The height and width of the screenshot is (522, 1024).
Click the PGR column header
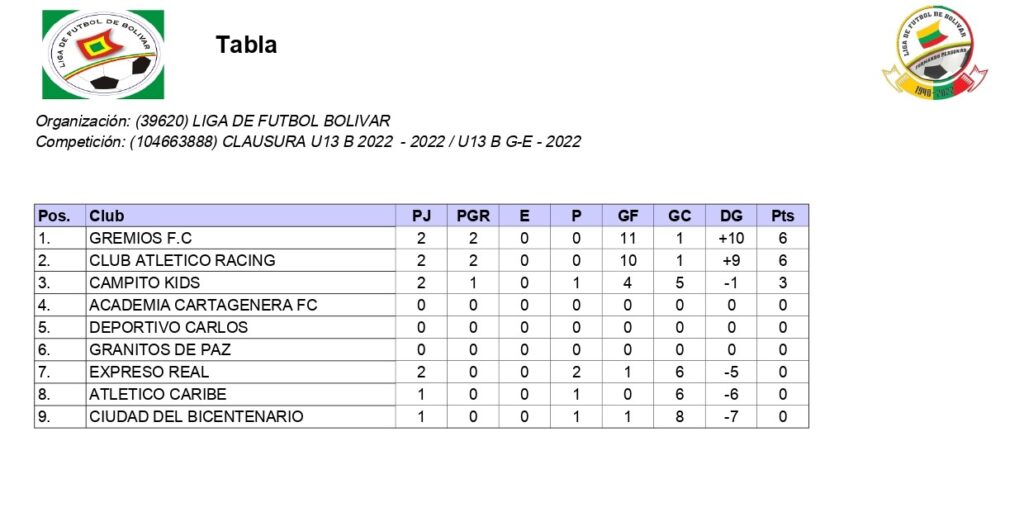pyautogui.click(x=473, y=216)
